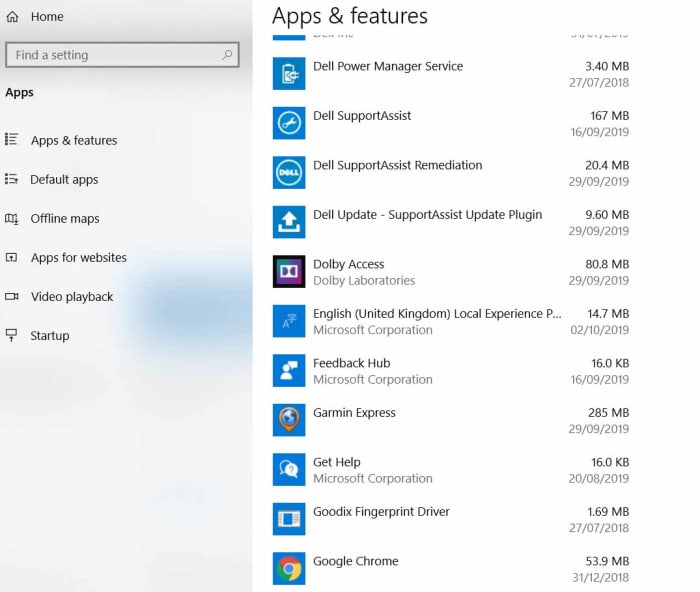Screen dimensions: 700x592
Task: Click Dolby Laboratories publisher text
Action: 364,280
